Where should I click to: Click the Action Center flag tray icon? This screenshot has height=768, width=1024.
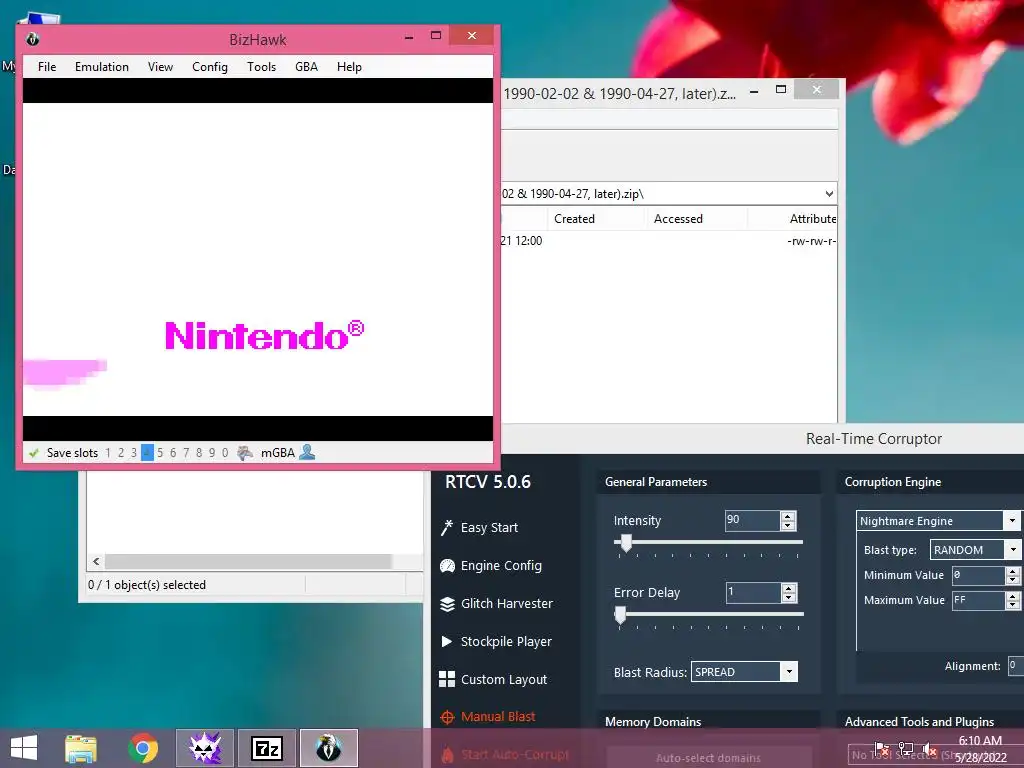coord(881,749)
